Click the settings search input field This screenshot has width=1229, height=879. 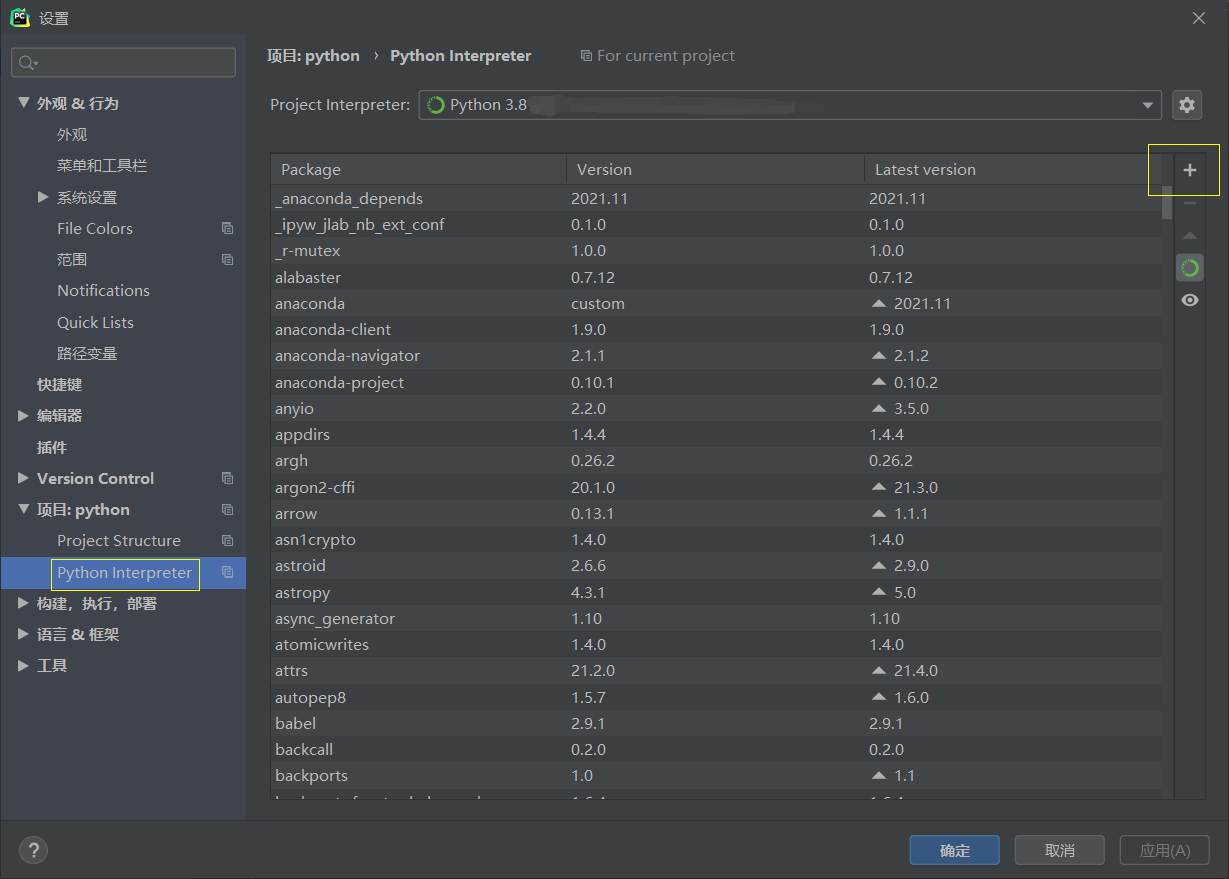click(x=124, y=63)
